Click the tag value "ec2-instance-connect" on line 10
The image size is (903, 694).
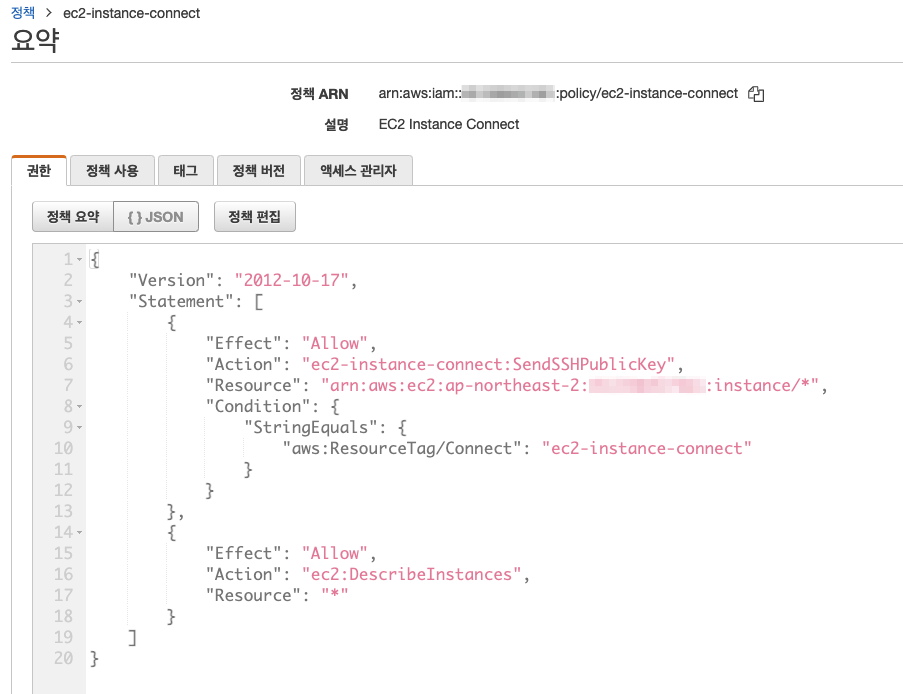(x=647, y=449)
